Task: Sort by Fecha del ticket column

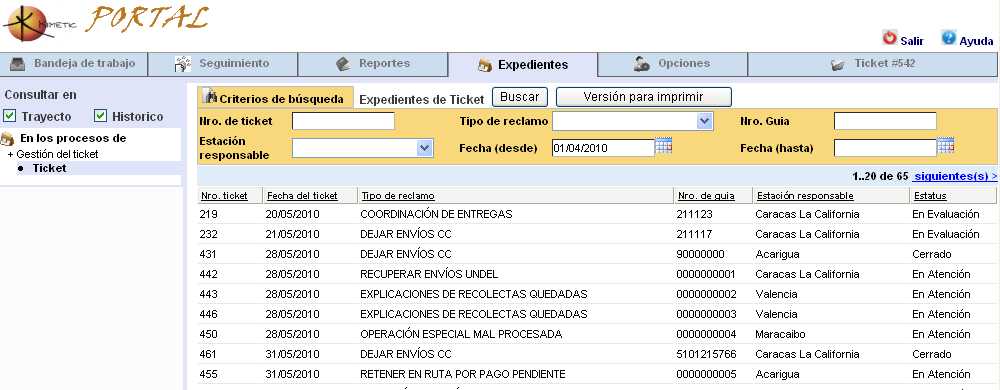Action: coord(302,196)
